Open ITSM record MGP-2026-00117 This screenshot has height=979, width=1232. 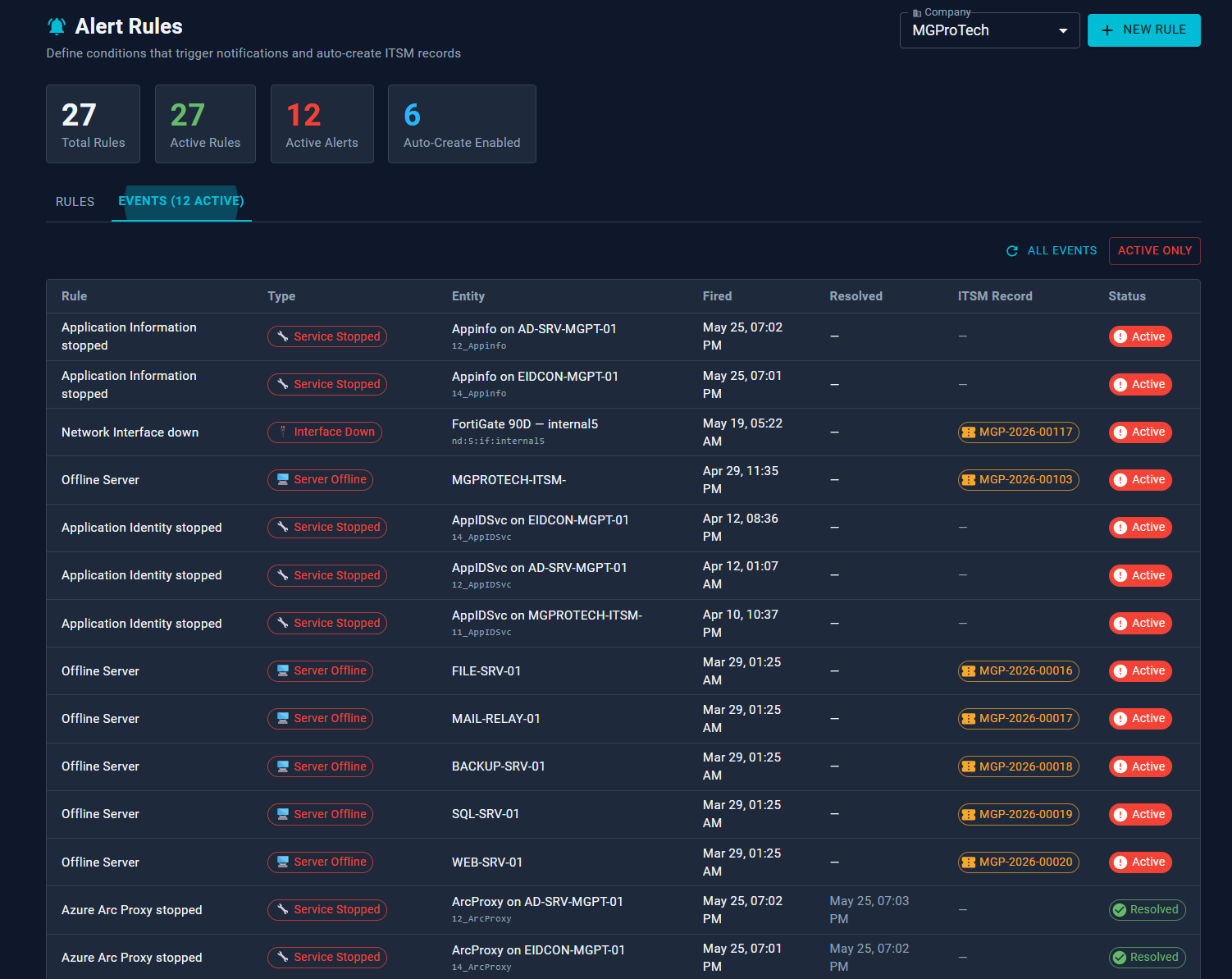point(1018,432)
